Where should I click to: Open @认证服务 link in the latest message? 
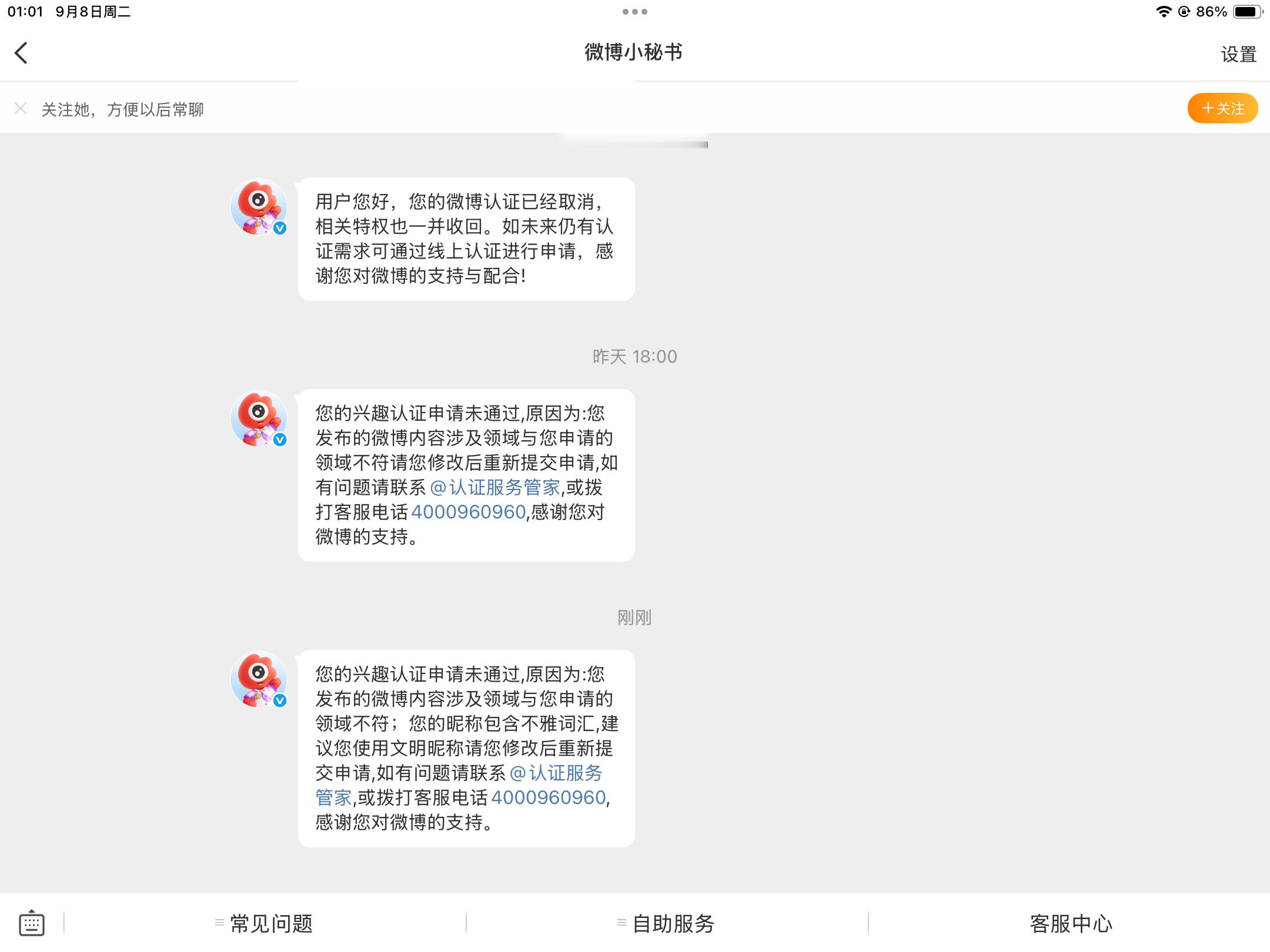[556, 773]
